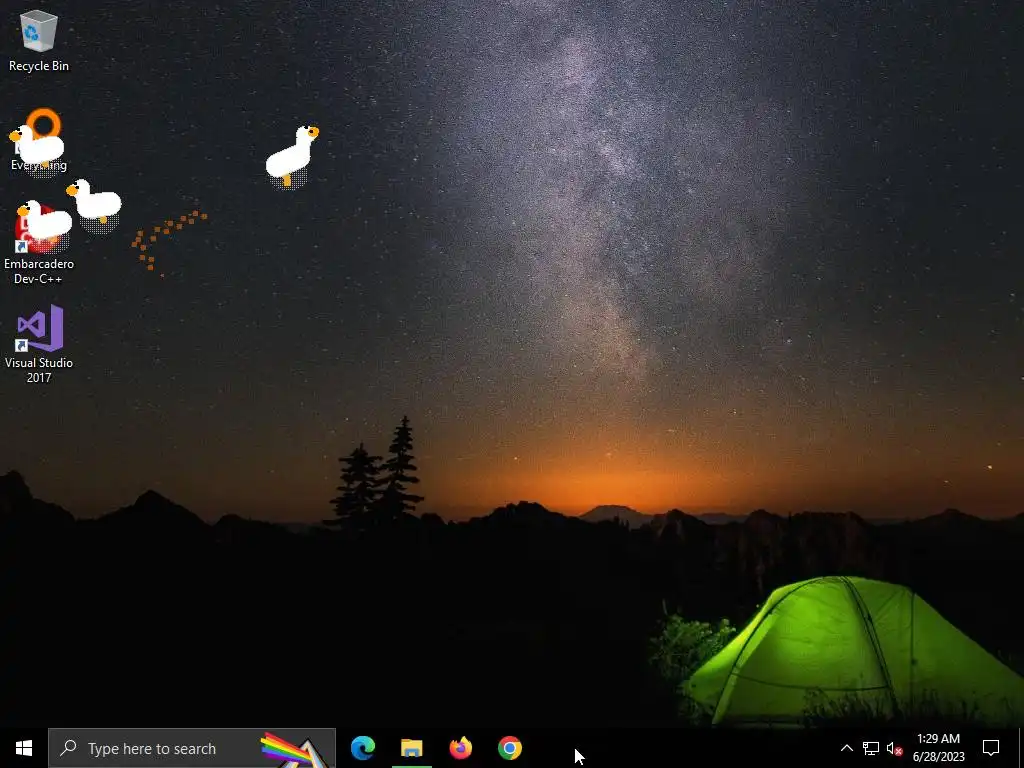The height and width of the screenshot is (768, 1024).
Task: Open the network status tray icon
Action: [871, 748]
